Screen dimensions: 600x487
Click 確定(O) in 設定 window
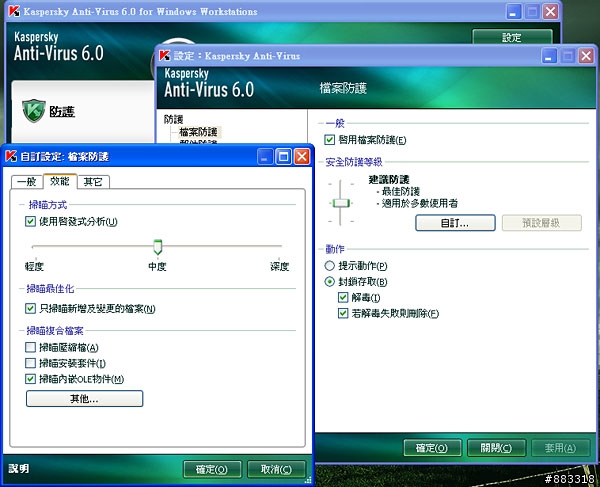[432, 448]
